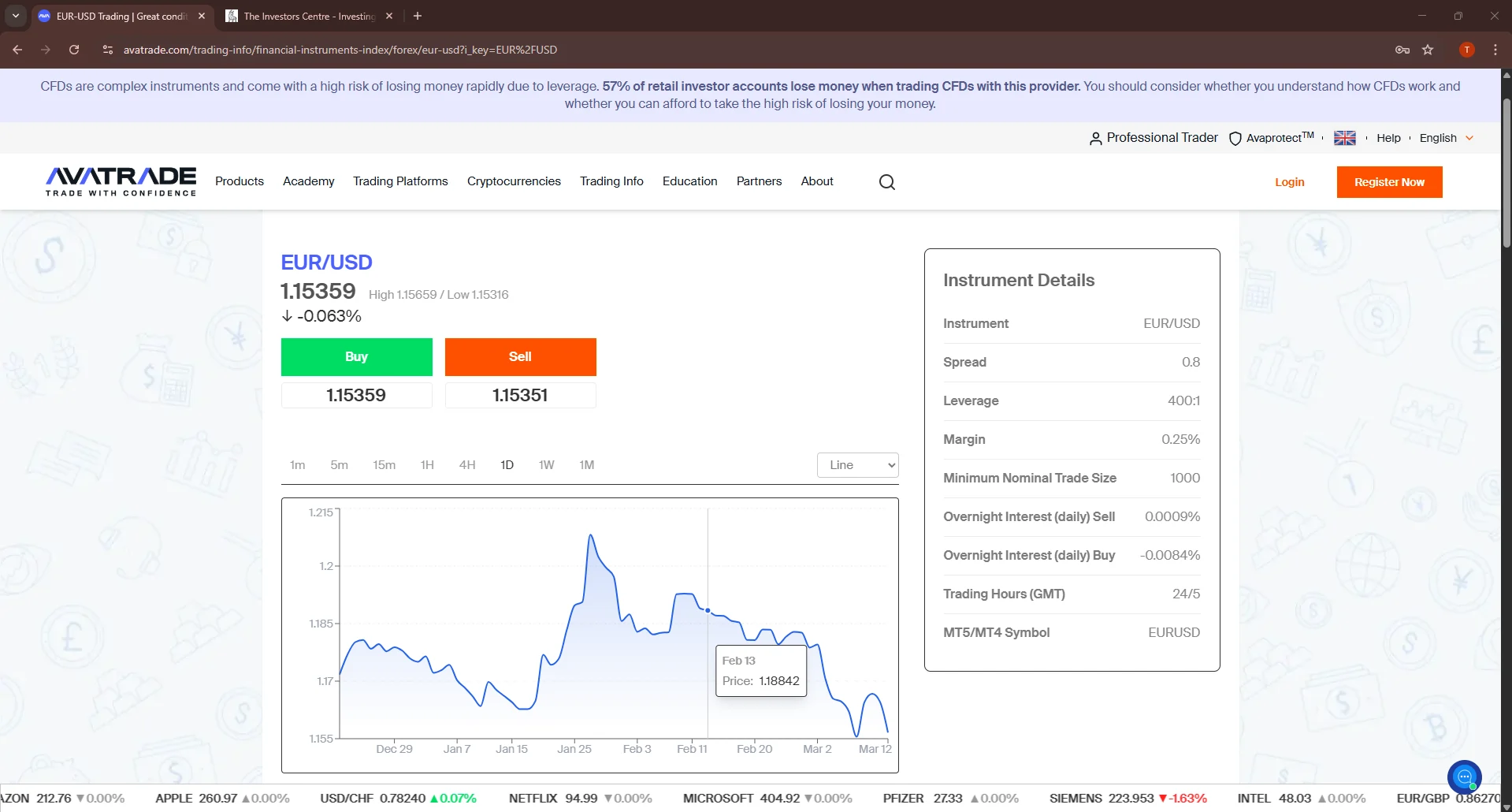Click the Spread 0.8 value
The height and width of the screenshot is (812, 1512).
click(x=1191, y=362)
